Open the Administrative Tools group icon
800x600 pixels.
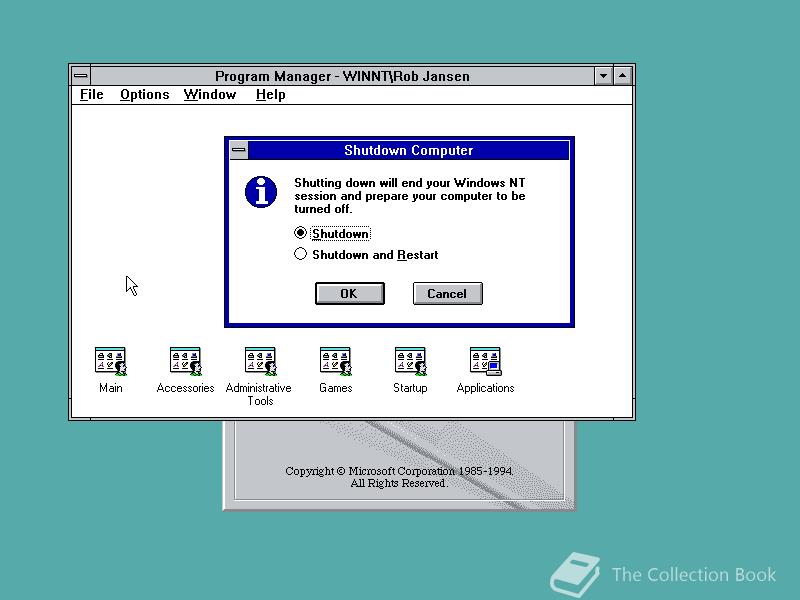(x=260, y=361)
